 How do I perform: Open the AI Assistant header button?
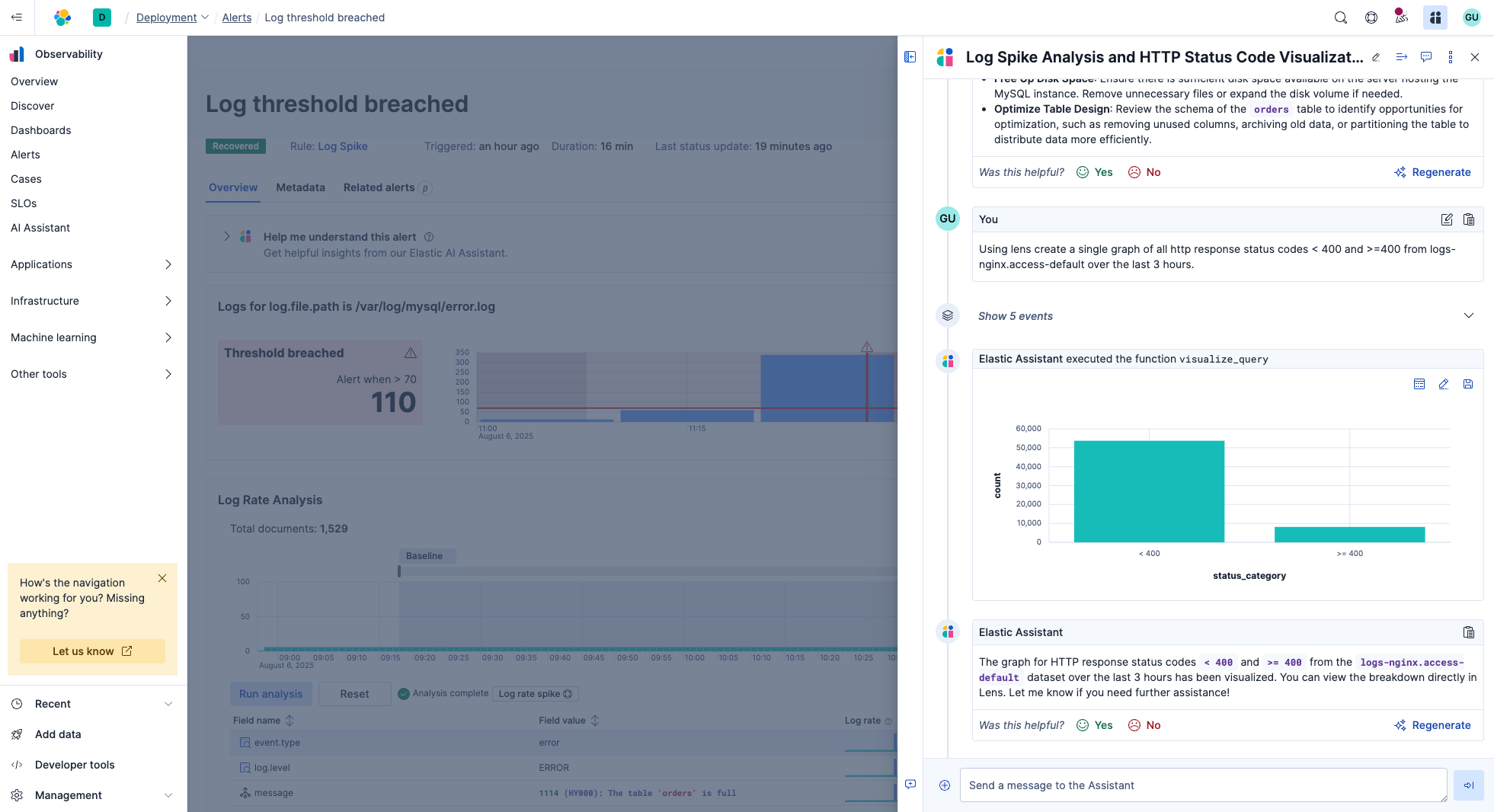(x=1435, y=18)
